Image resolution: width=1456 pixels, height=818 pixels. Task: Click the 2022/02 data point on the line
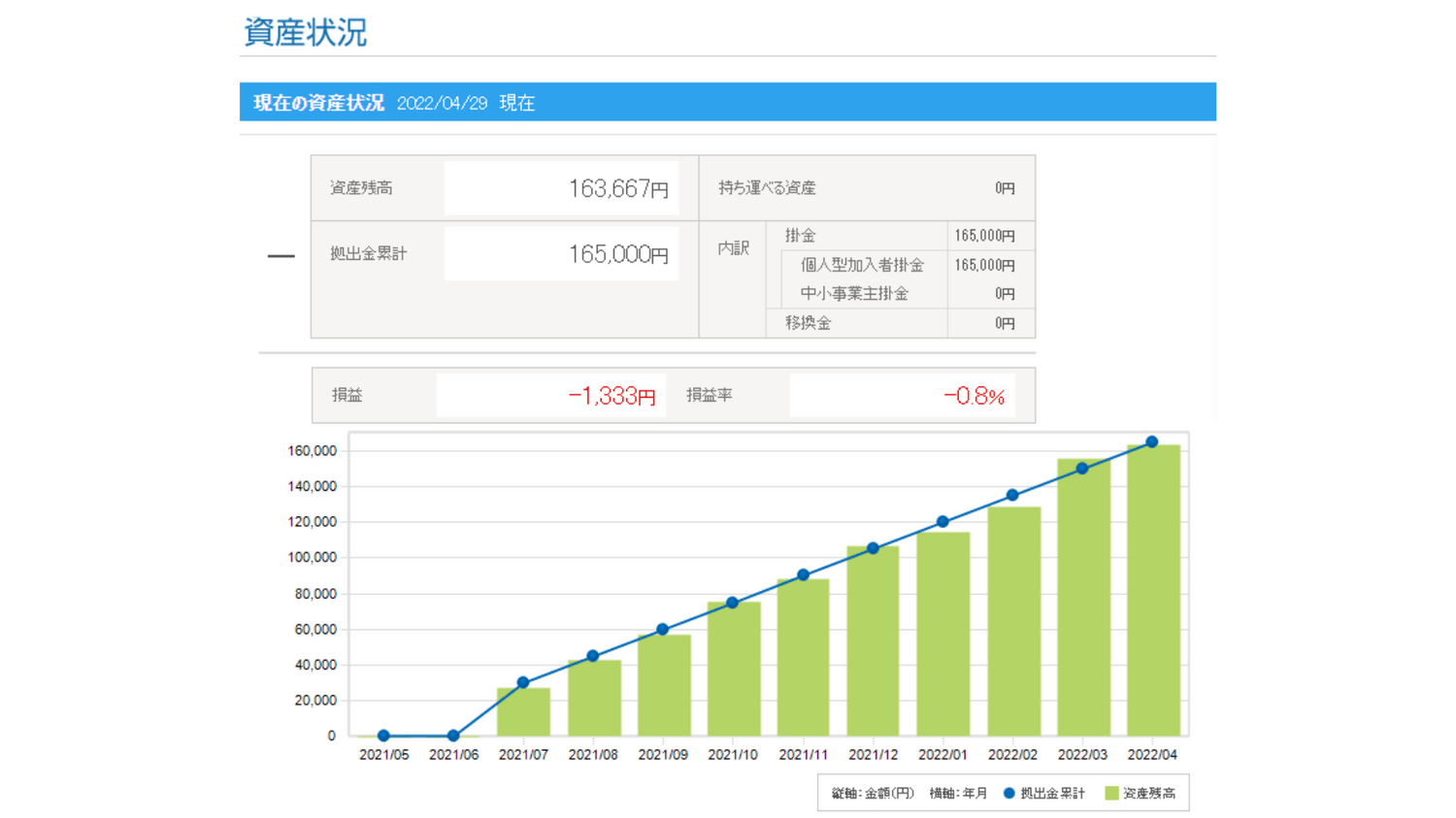coord(1012,495)
